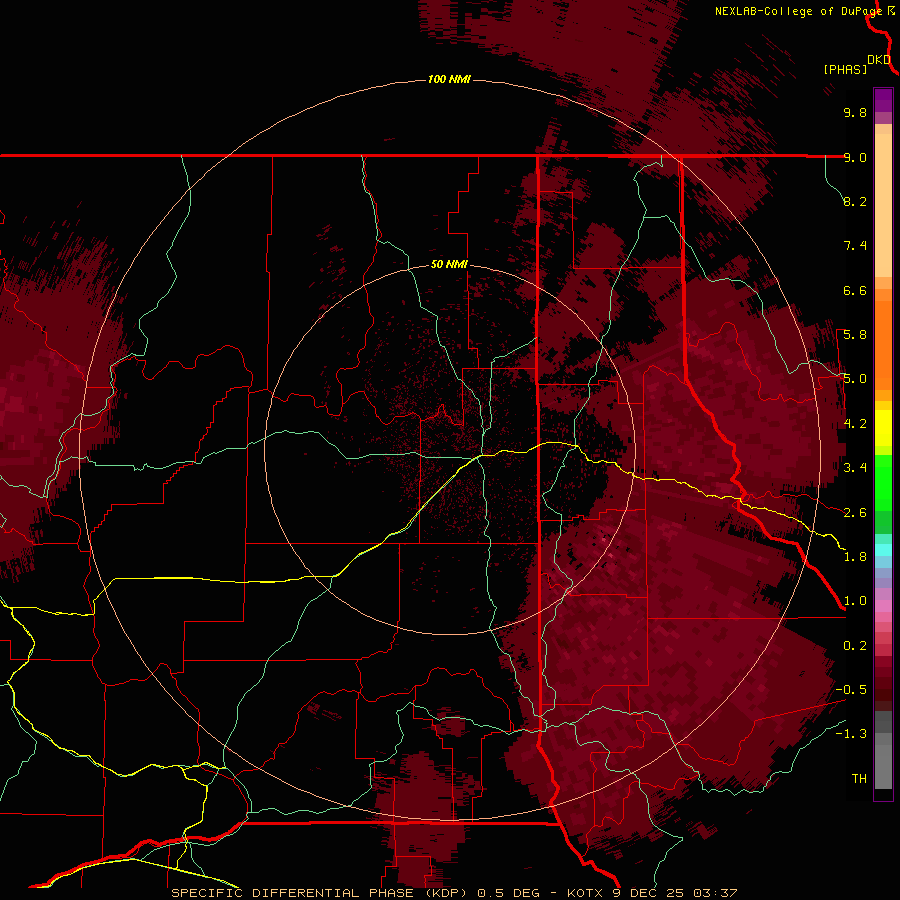This screenshot has width=900, height=900.
Task: Click the 9.0 value on color scale
Action: point(855,157)
